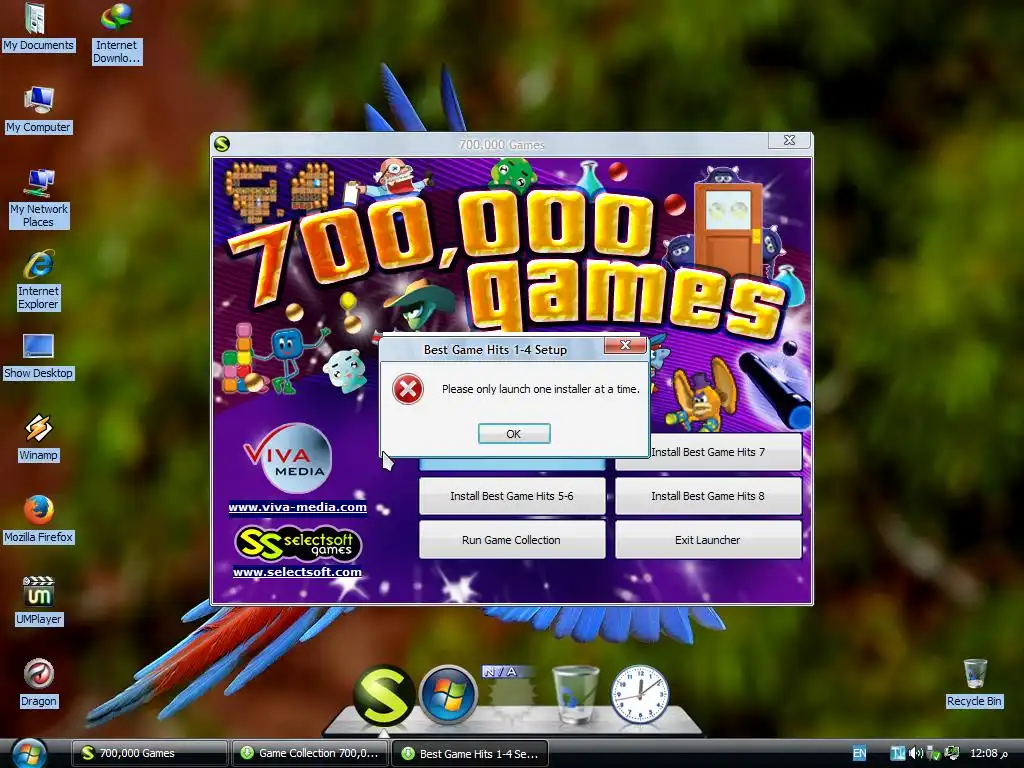
Task: Open My Network Places icon
Action: [38, 197]
